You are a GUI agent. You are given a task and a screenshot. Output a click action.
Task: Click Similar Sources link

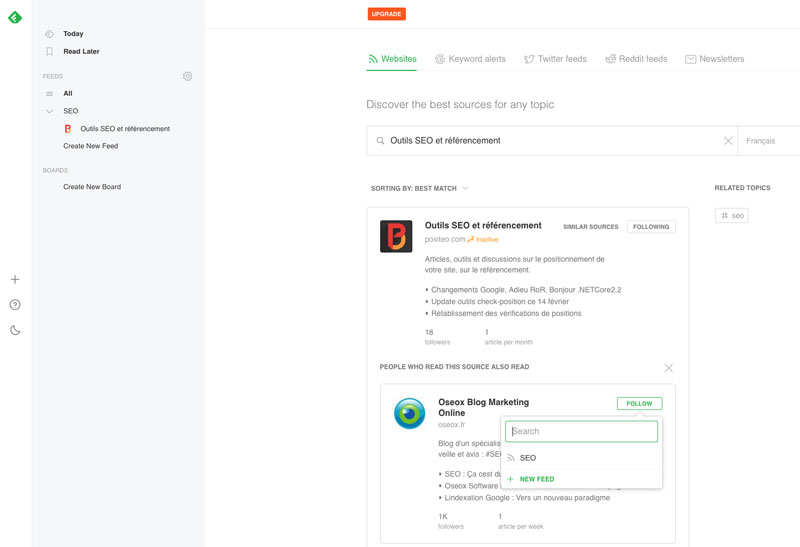tap(590, 227)
